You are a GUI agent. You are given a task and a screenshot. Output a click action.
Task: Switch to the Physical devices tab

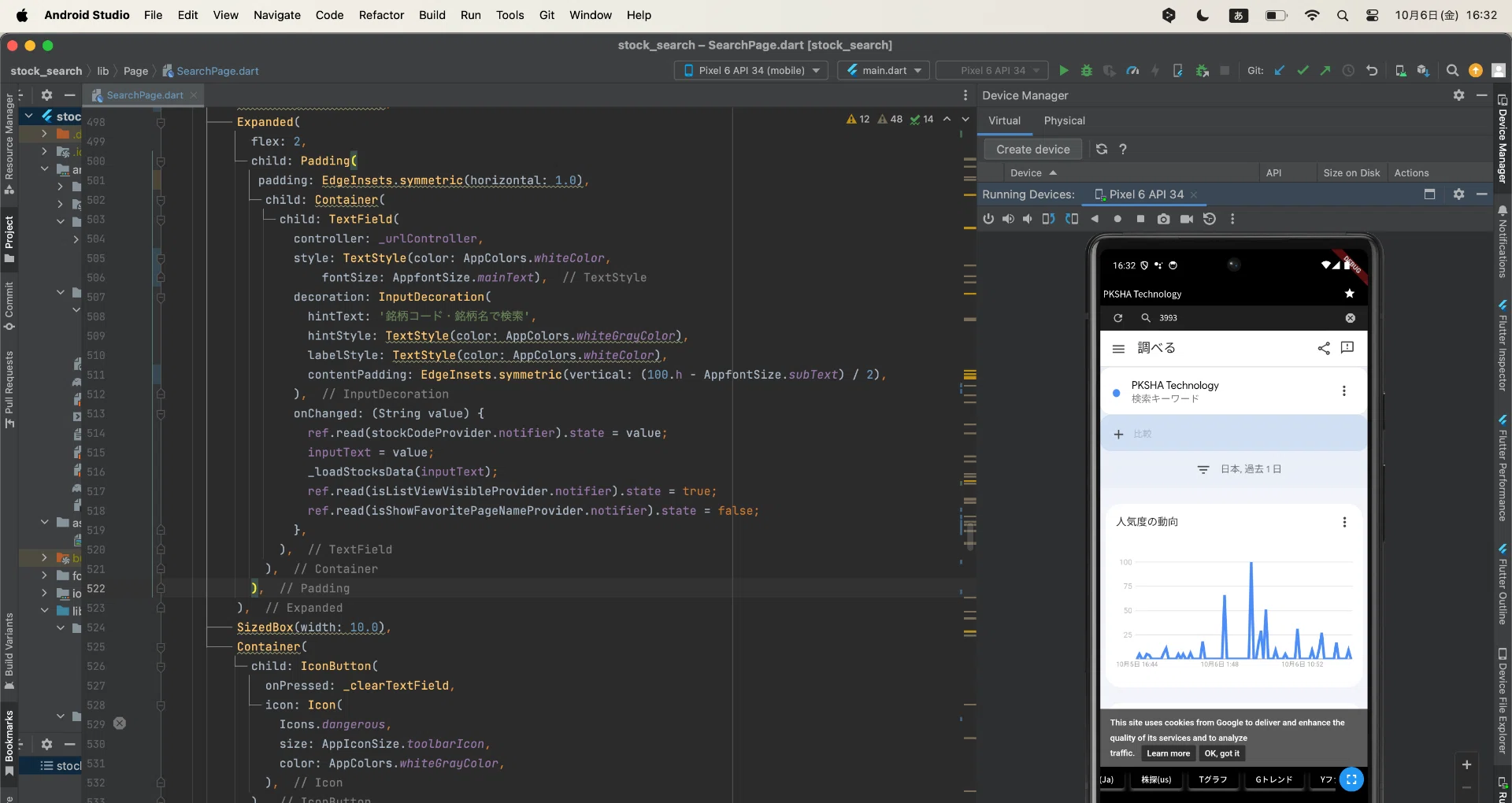click(1064, 120)
